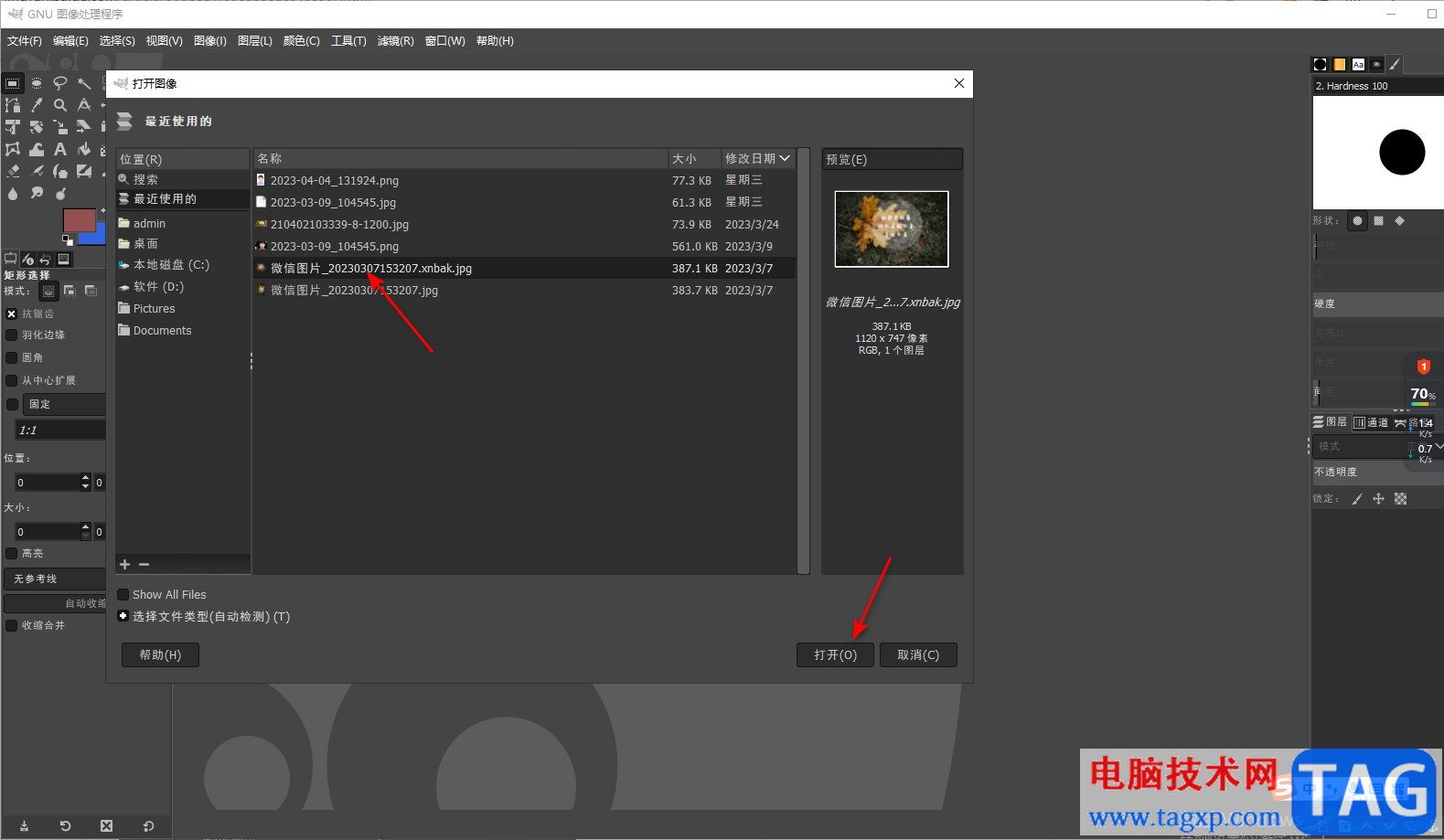Screen dimensions: 1444x840
Task: Click the image preview thumbnail
Action: (892, 229)
